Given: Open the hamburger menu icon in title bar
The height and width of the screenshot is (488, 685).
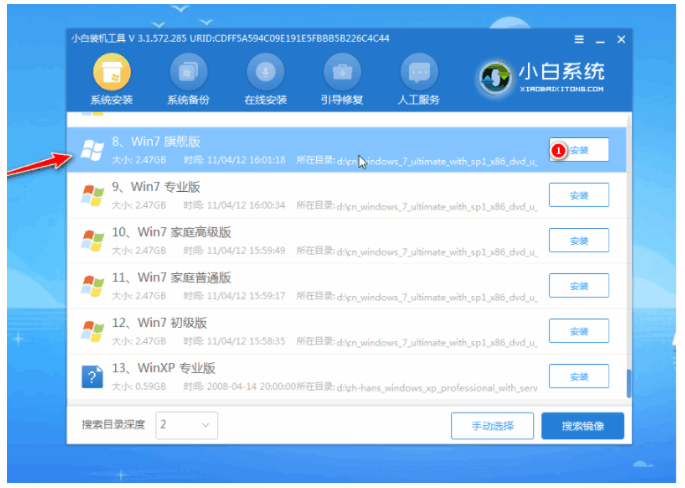Looking at the screenshot, I should [x=579, y=40].
